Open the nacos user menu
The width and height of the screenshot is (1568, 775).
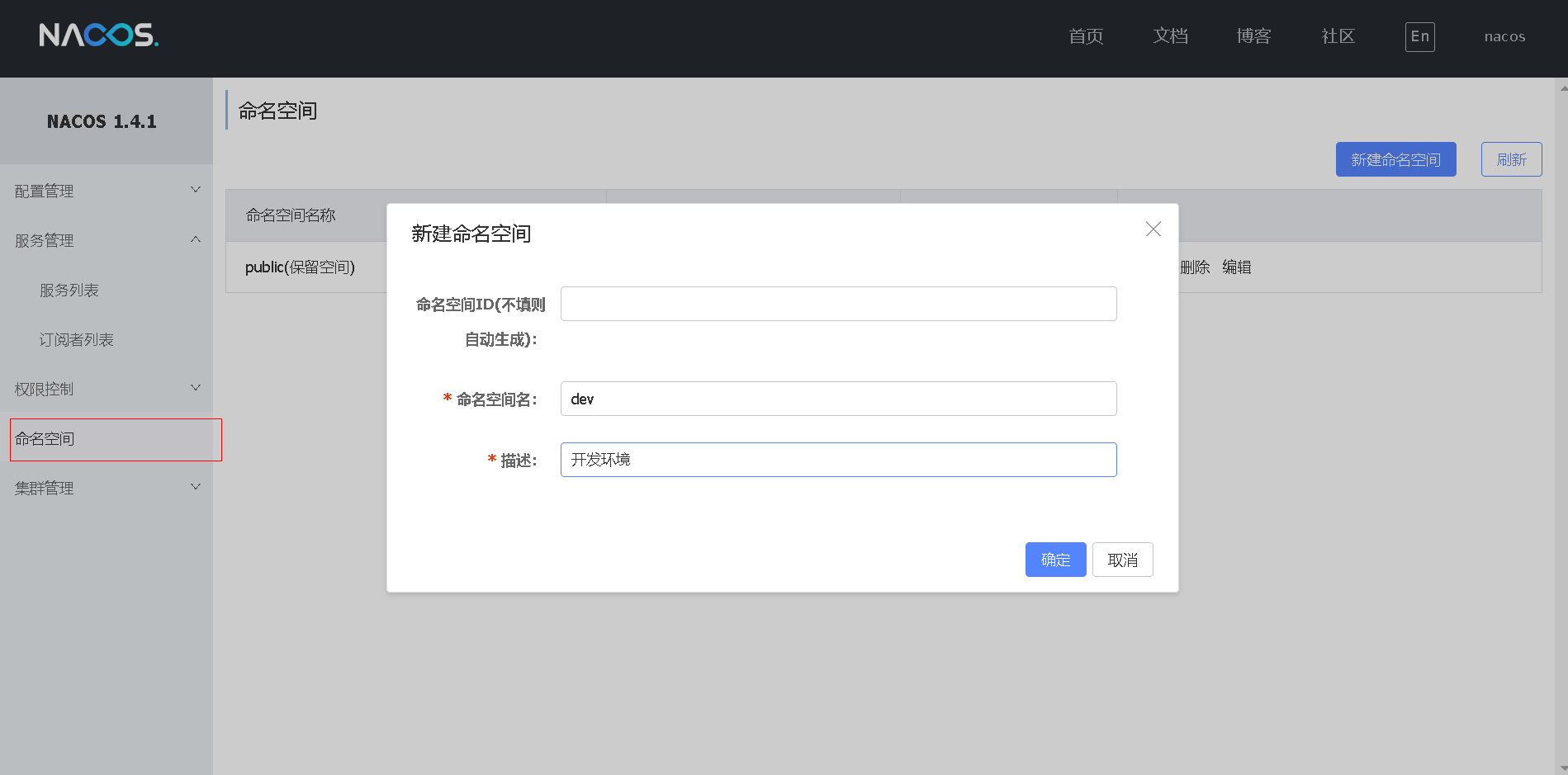1504,36
